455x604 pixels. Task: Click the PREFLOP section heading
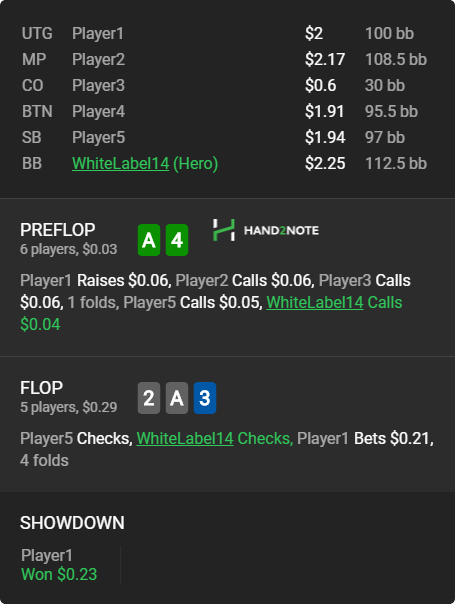coord(57,230)
